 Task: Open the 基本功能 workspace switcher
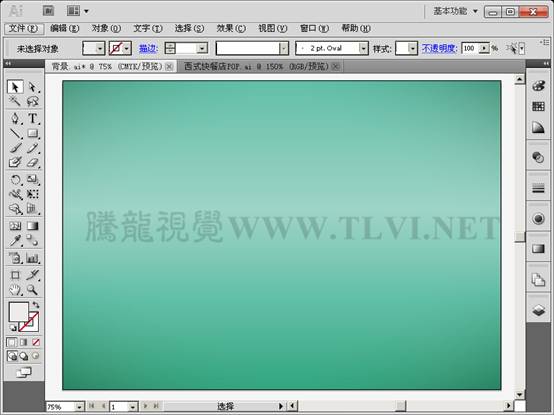(455, 11)
